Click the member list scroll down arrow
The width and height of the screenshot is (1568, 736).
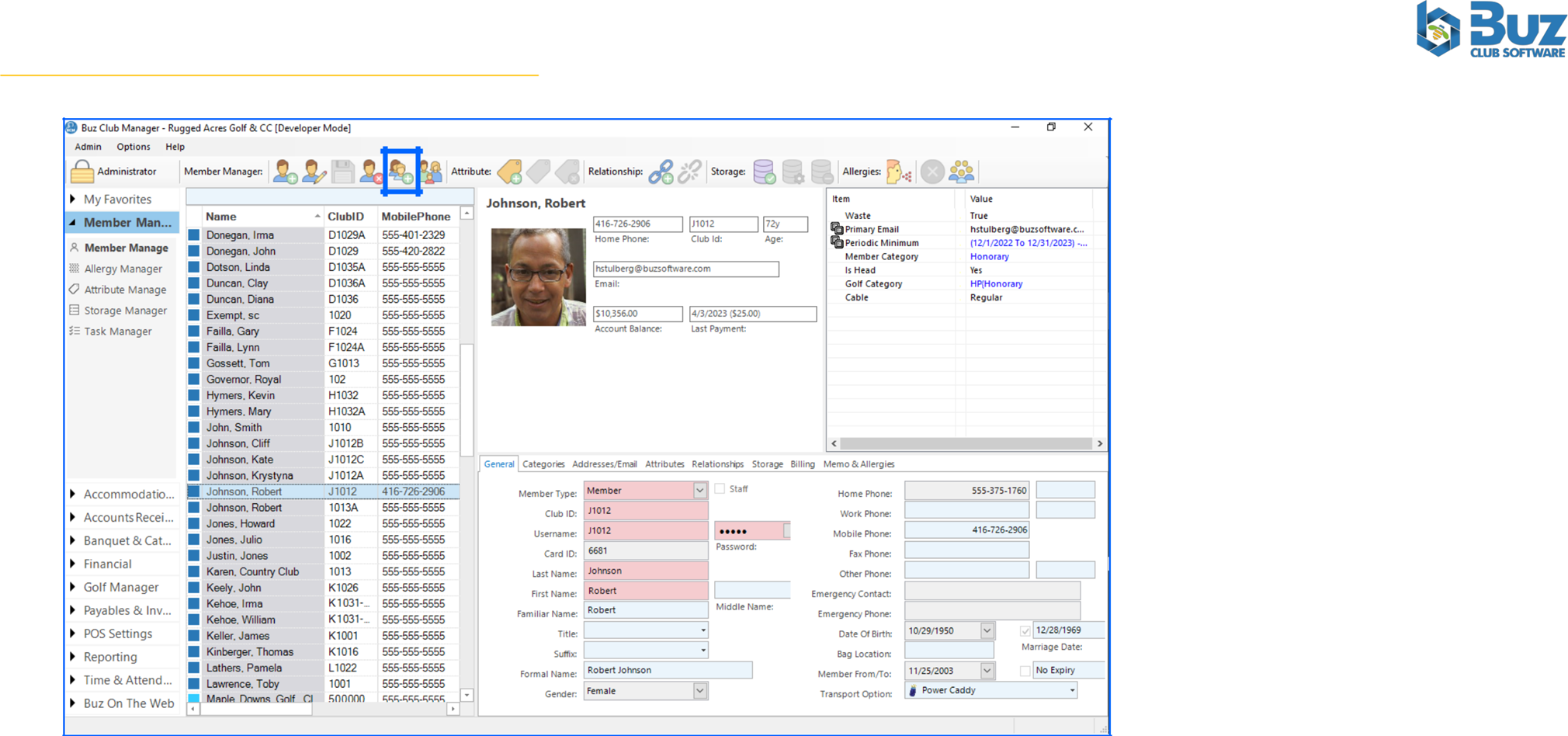(467, 695)
